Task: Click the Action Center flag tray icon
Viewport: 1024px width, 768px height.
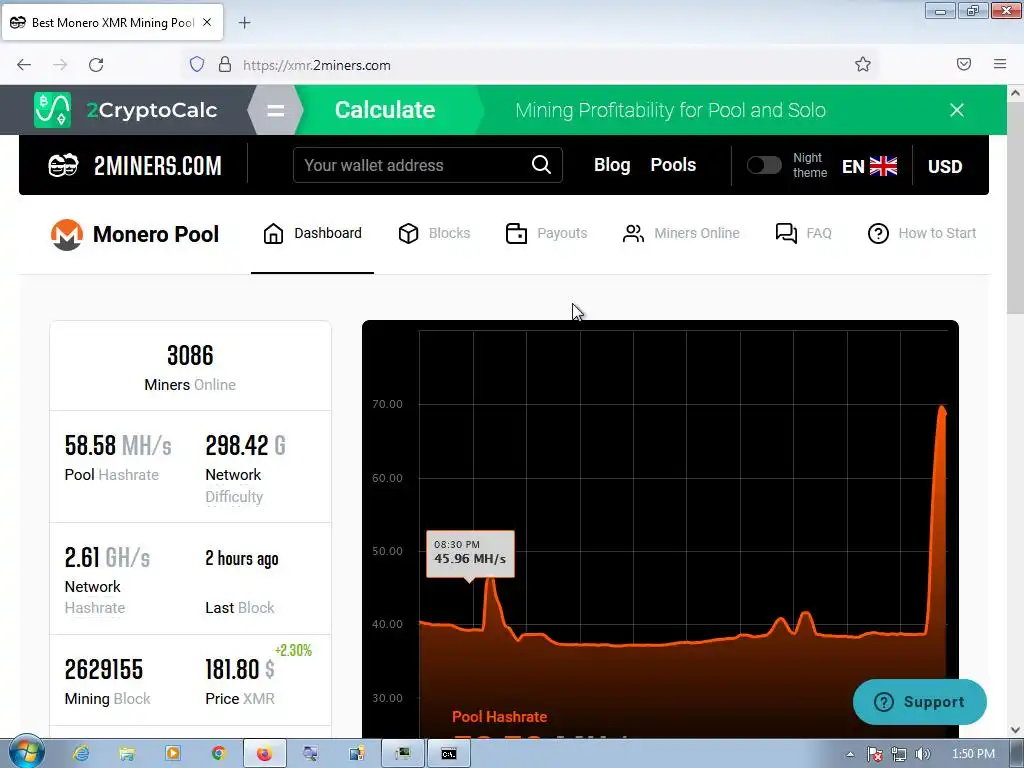Action: click(875, 754)
